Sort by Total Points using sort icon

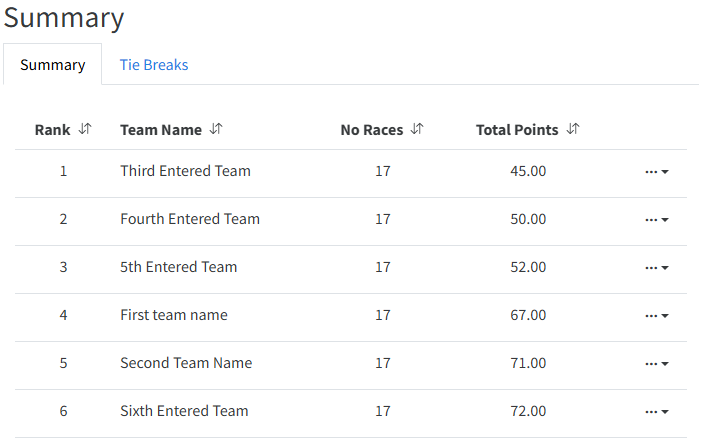click(573, 129)
